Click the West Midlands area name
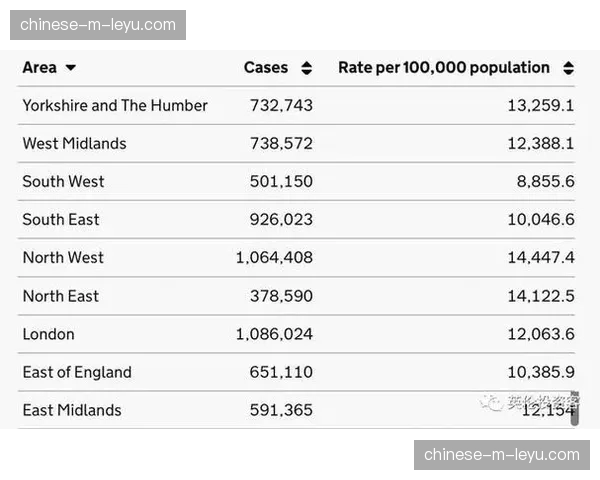Viewport: 600px width, 480px height. coord(74,143)
